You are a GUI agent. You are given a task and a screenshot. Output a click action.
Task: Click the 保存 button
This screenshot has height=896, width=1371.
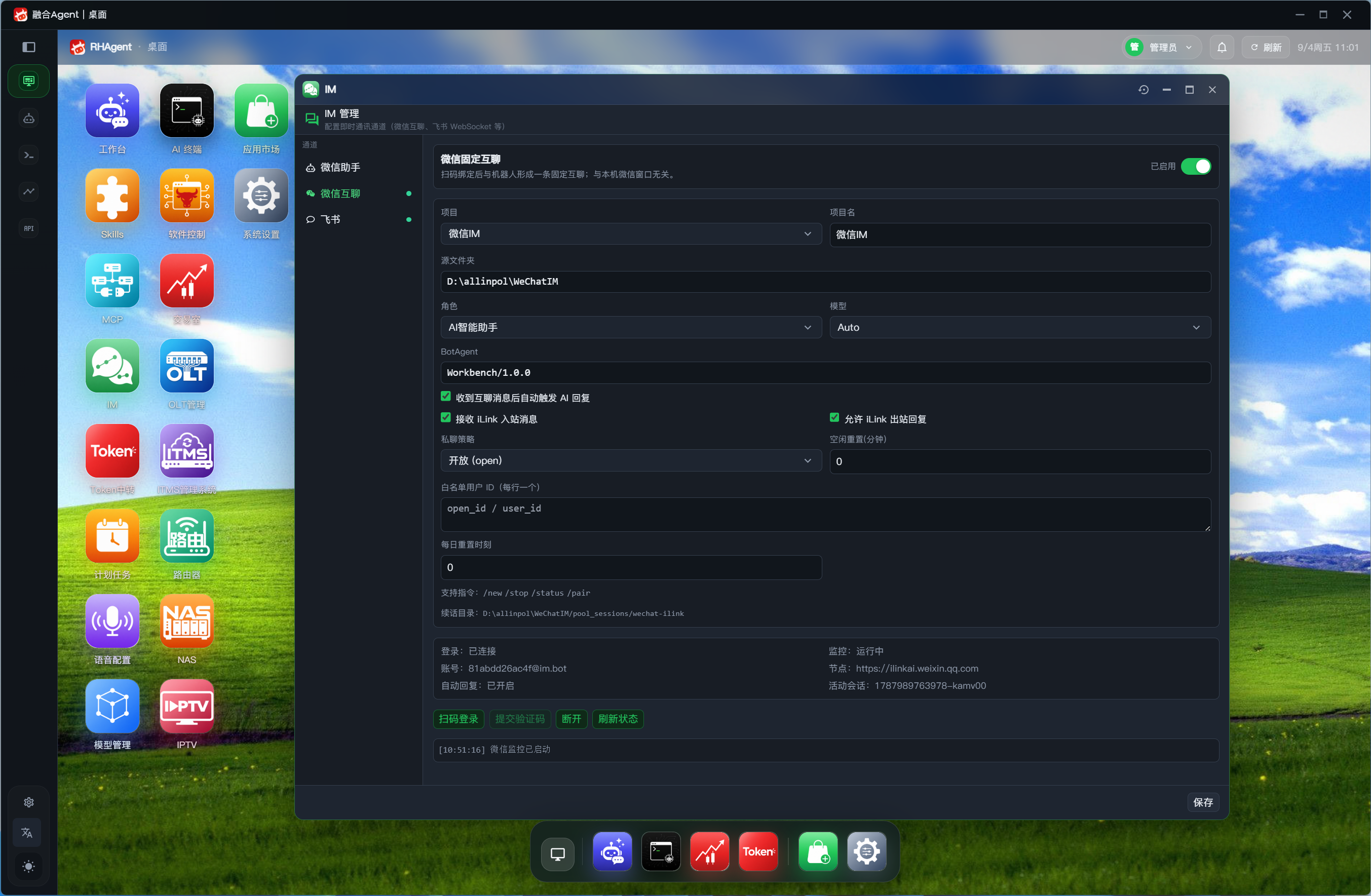coord(1203,803)
